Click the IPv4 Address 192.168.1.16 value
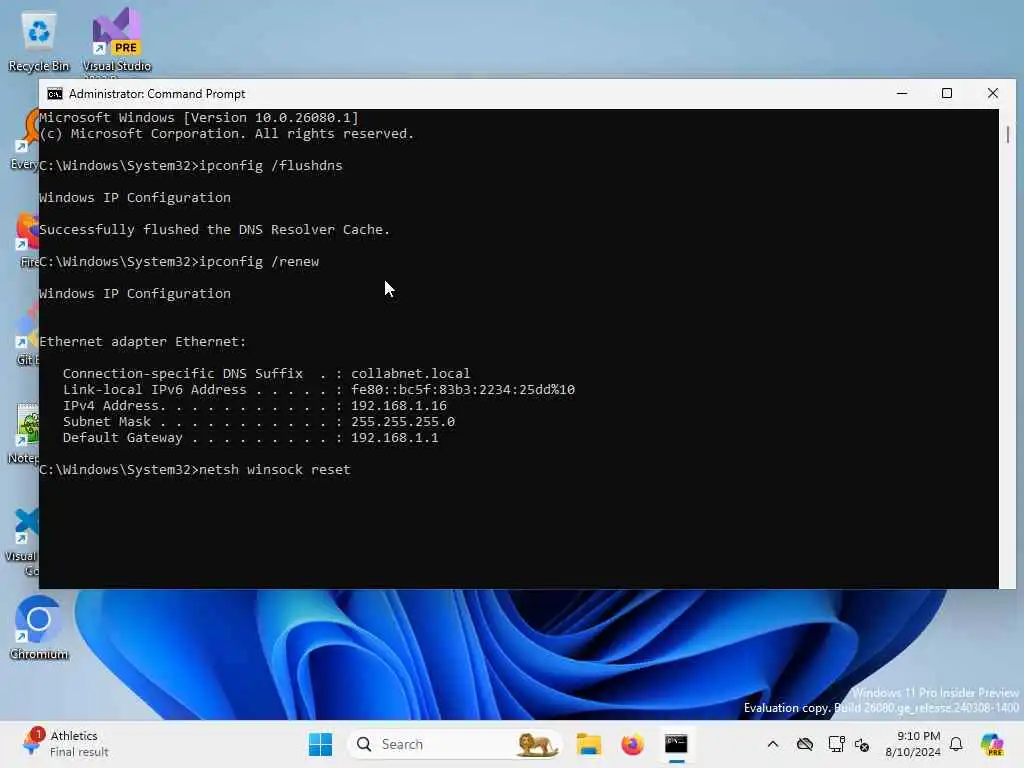This screenshot has width=1024, height=768. point(399,406)
